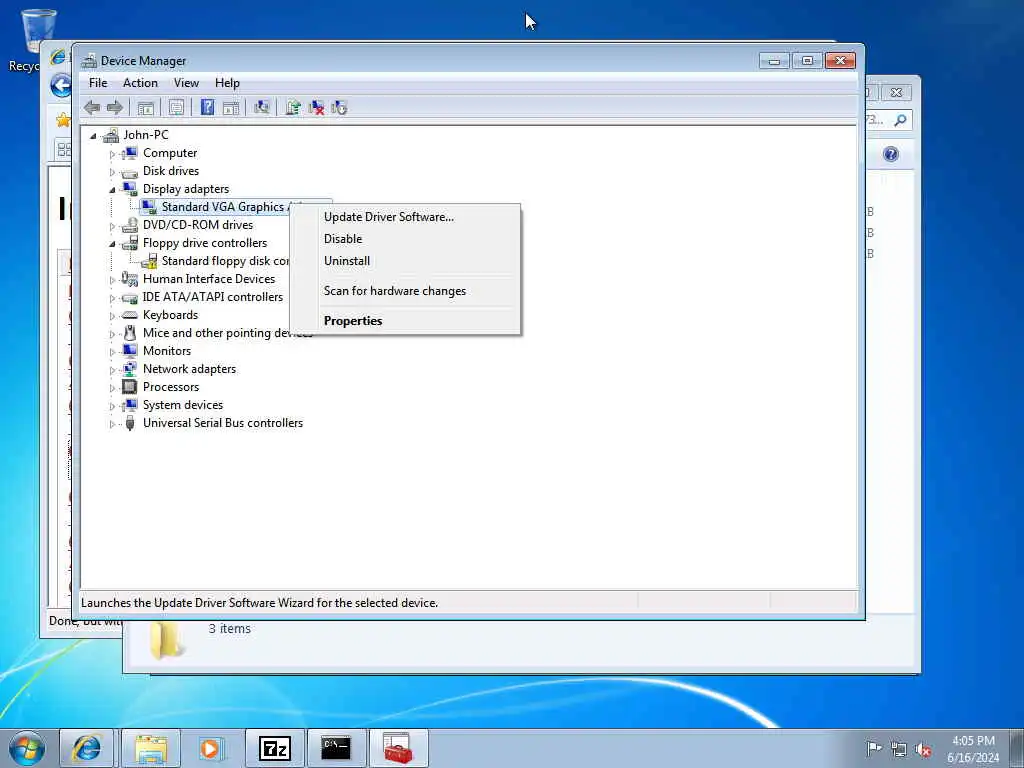Expand the System devices node
Image resolution: width=1024 pixels, height=768 pixels.
[x=112, y=406]
